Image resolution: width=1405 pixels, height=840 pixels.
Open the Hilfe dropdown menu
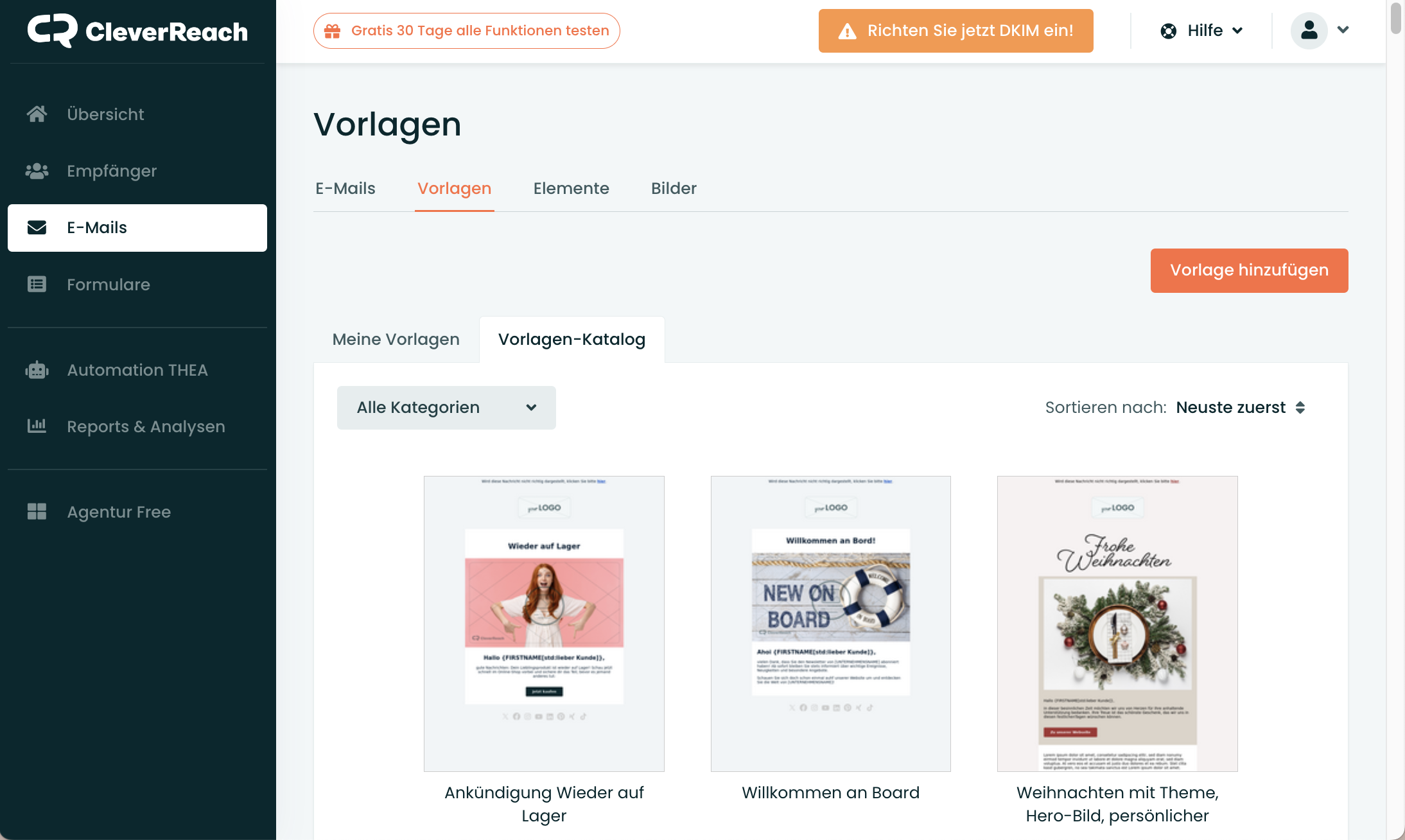point(1201,30)
